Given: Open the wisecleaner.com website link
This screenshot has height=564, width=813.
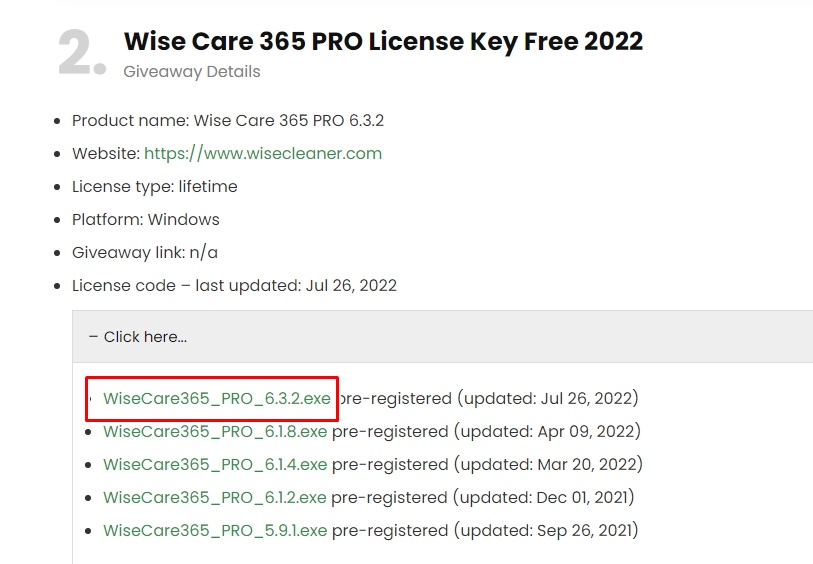Looking at the screenshot, I should (x=263, y=153).
